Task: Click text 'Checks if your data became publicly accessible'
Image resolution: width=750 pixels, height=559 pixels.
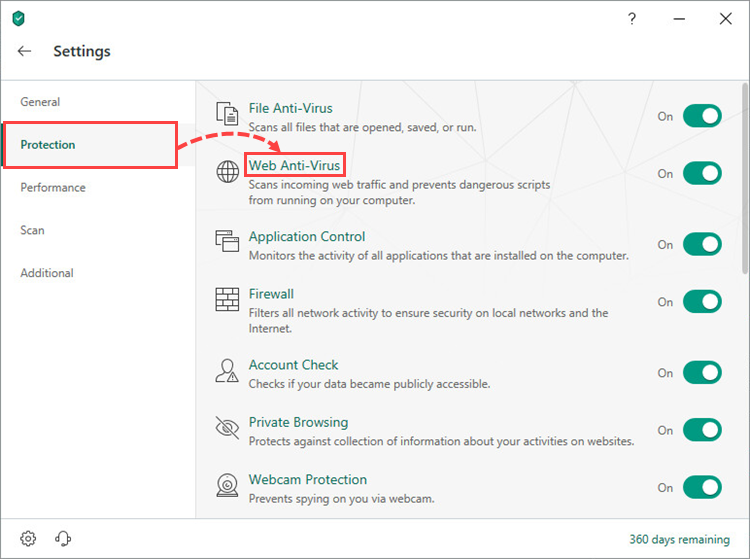Action: tap(369, 384)
